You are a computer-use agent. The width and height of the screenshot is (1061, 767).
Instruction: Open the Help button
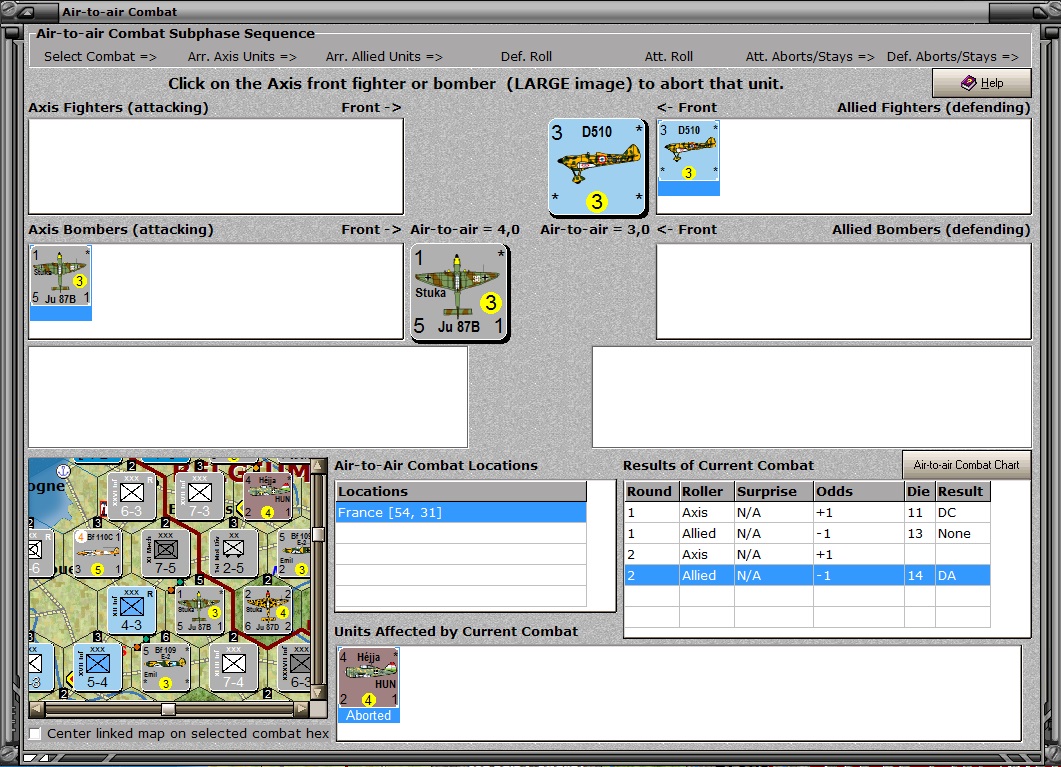point(982,83)
